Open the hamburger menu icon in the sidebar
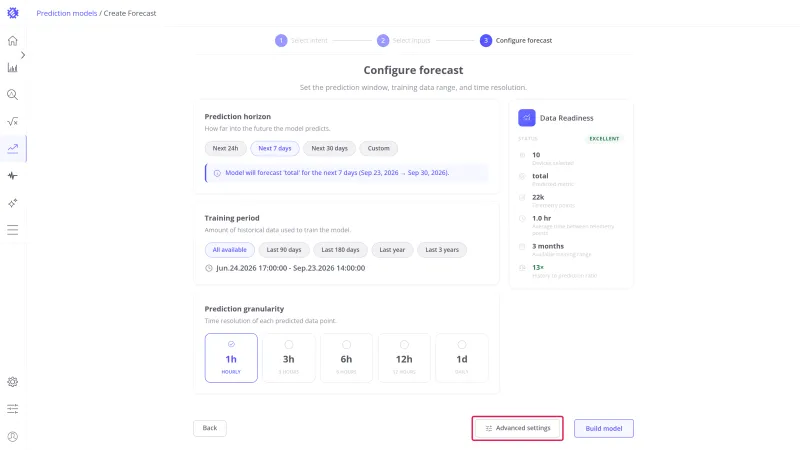 click(x=13, y=230)
